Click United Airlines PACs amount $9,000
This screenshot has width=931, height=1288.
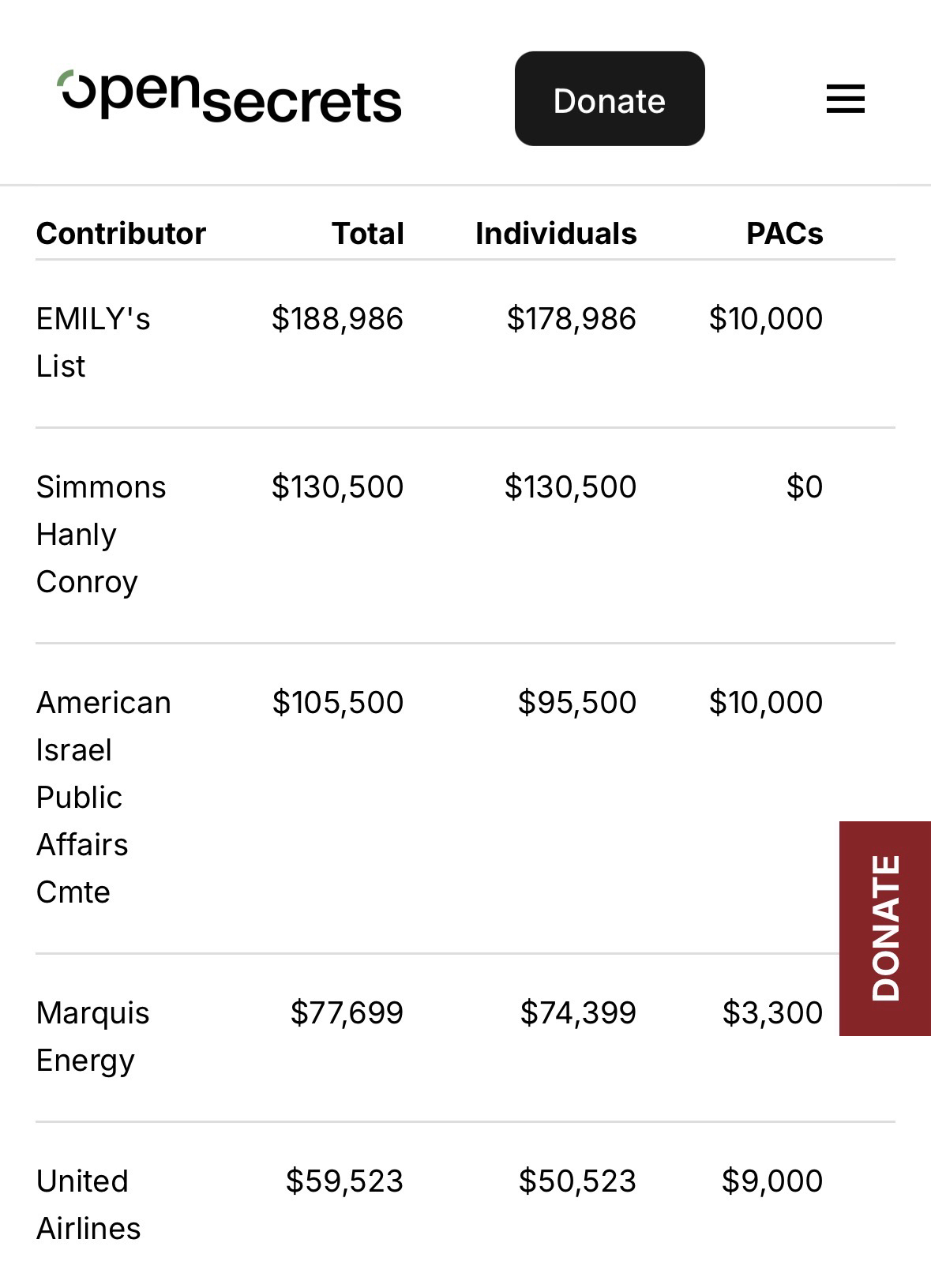coord(771,1181)
